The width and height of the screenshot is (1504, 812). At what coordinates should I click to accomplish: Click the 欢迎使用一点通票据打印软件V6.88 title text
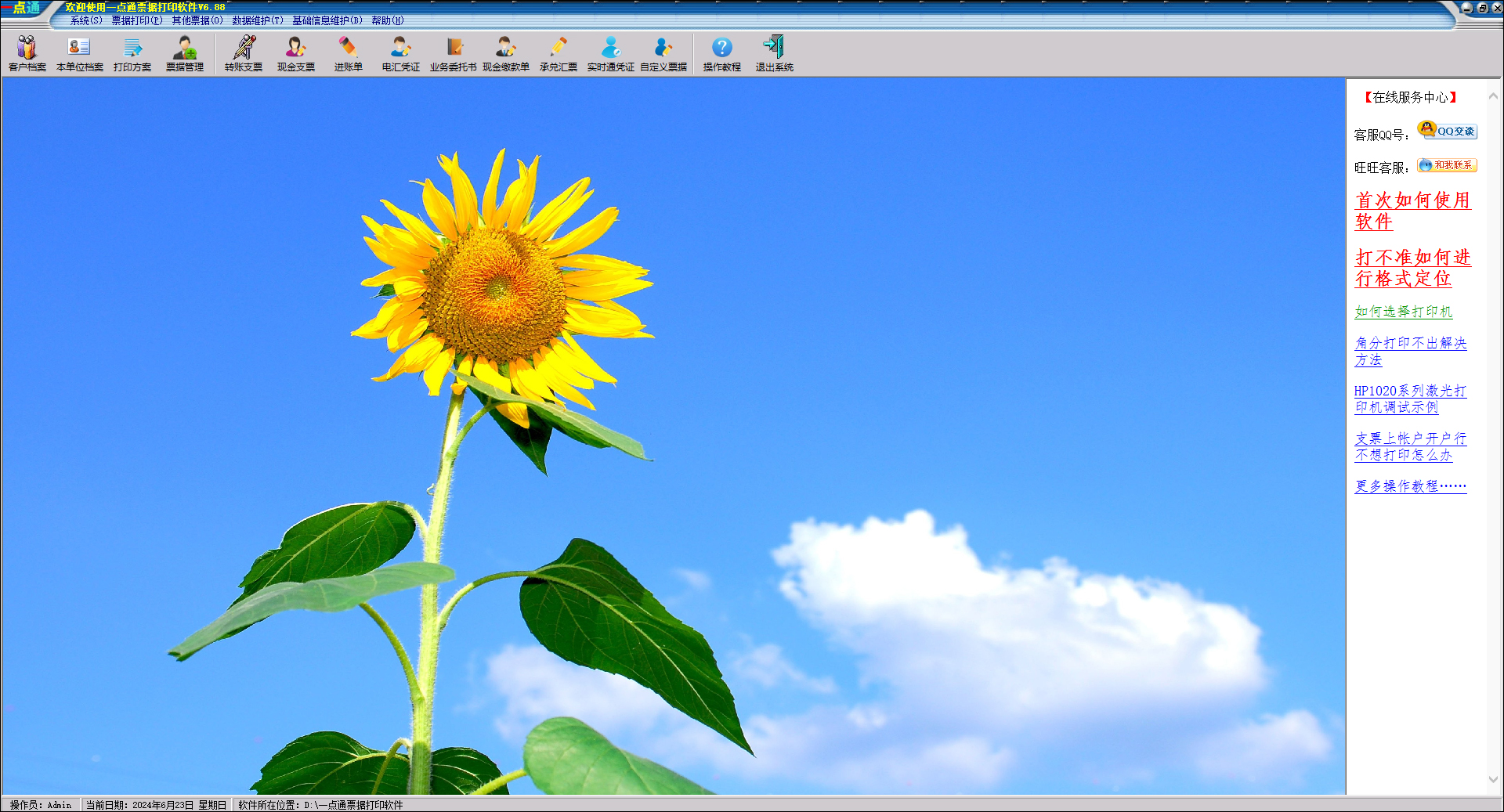click(x=145, y=7)
